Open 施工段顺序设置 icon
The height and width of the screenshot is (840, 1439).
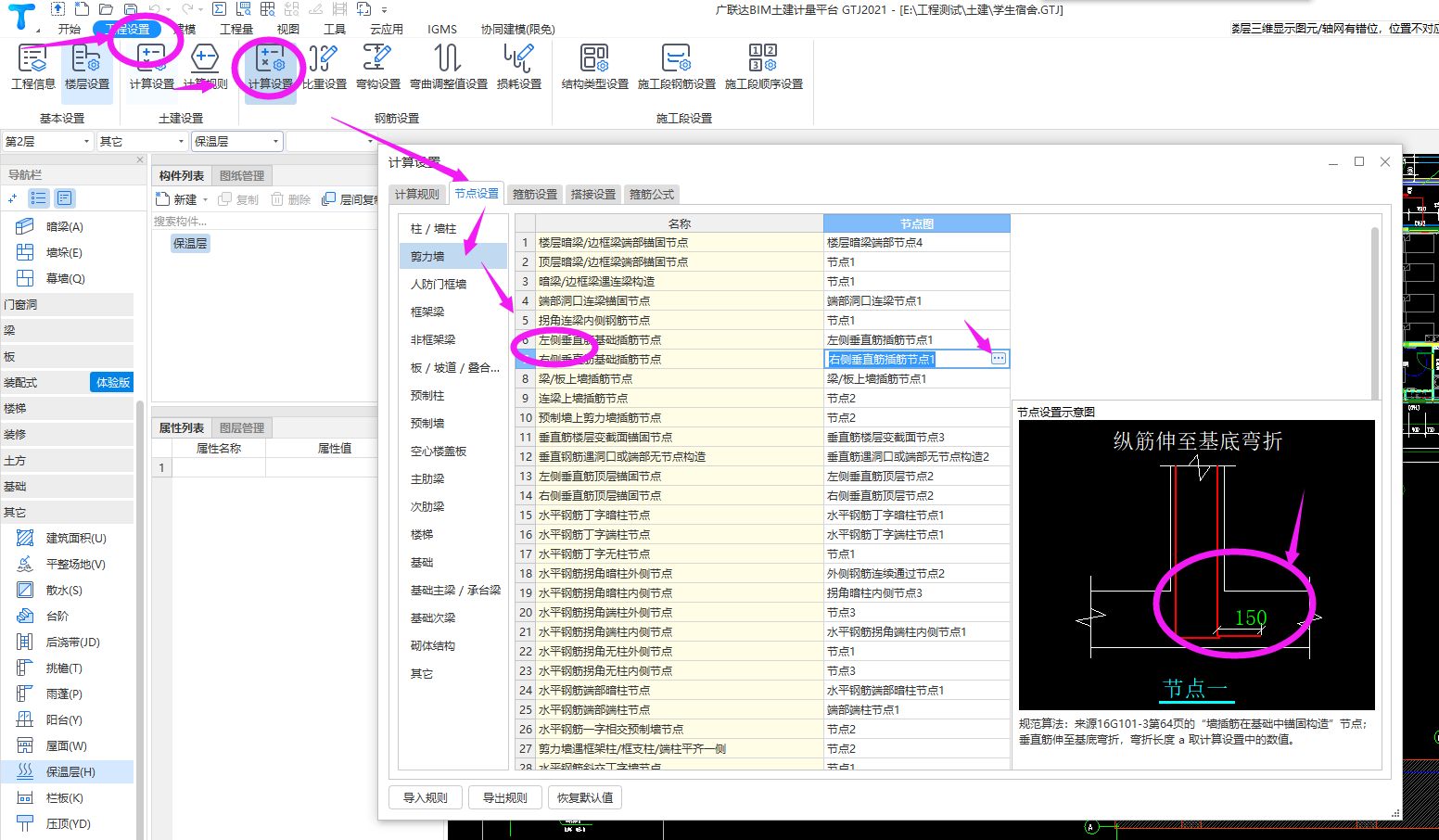coord(763,66)
